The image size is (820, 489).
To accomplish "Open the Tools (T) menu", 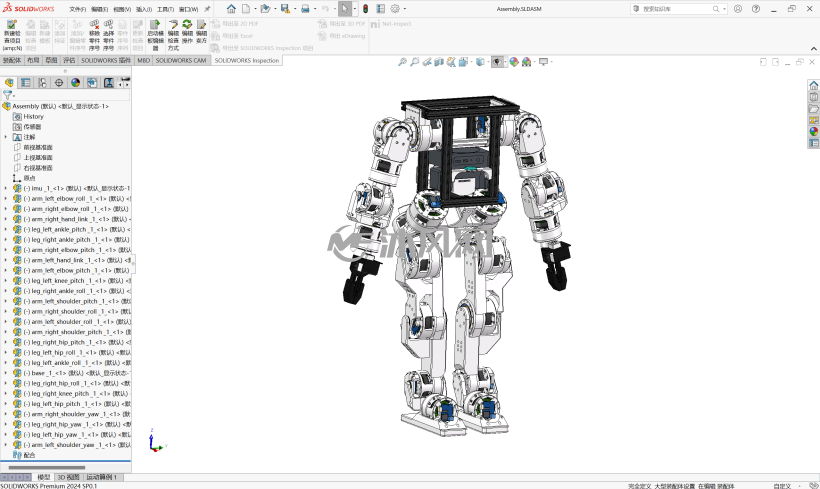I will 165,9.
